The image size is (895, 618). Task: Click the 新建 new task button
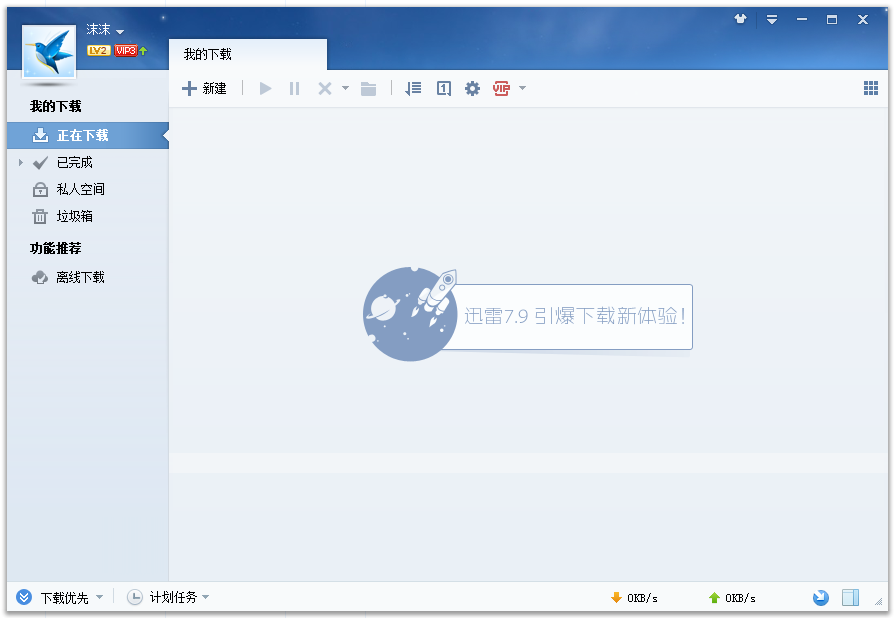tap(204, 88)
